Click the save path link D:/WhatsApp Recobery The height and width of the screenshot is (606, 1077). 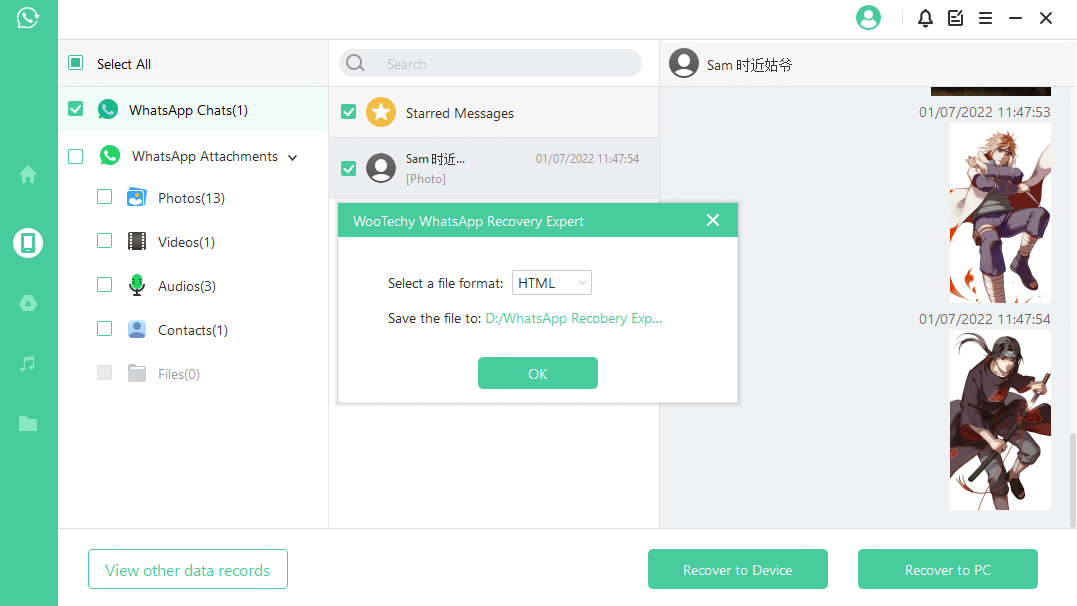574,318
